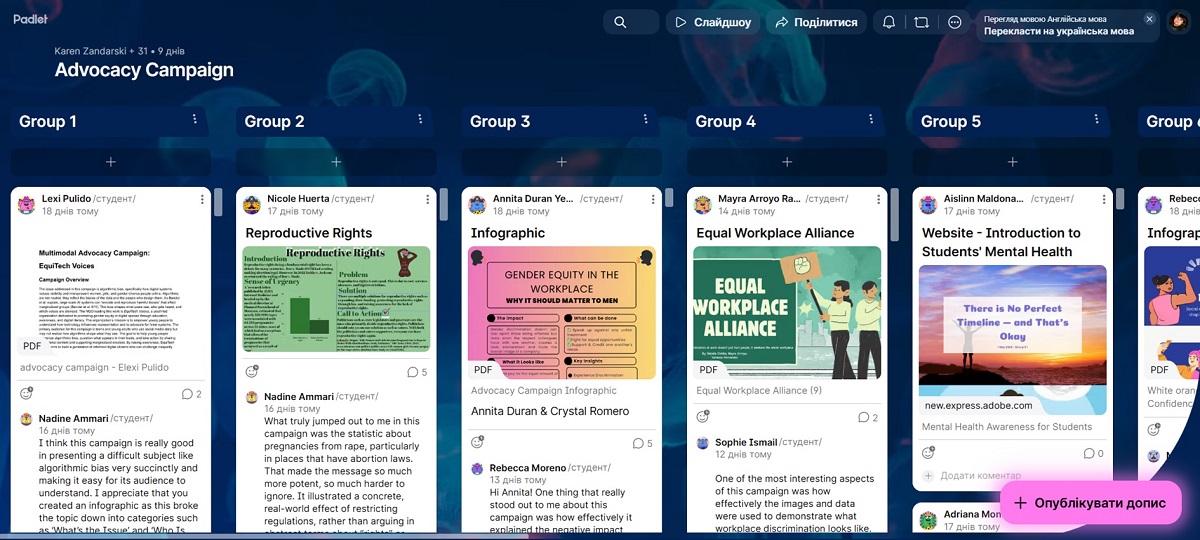
Task: Open Annita Duran post options menu
Action: click(x=653, y=200)
